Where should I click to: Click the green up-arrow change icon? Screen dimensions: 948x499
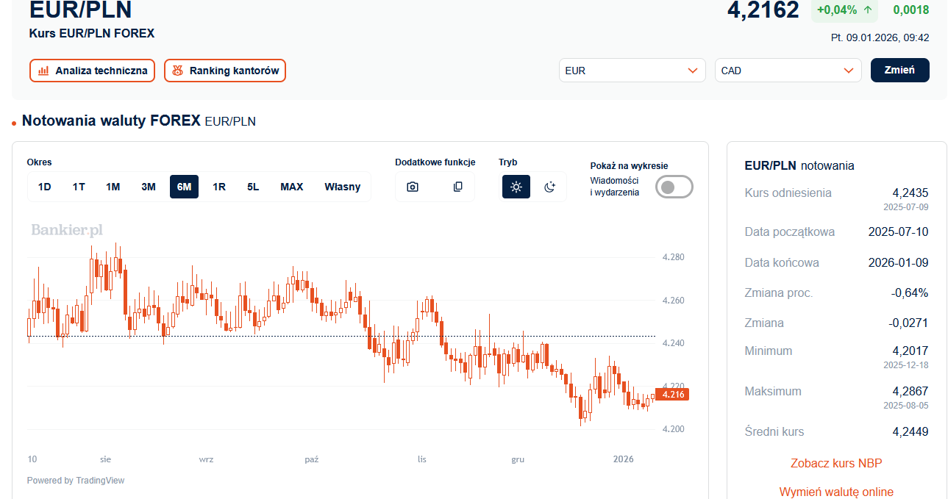pyautogui.click(x=868, y=10)
